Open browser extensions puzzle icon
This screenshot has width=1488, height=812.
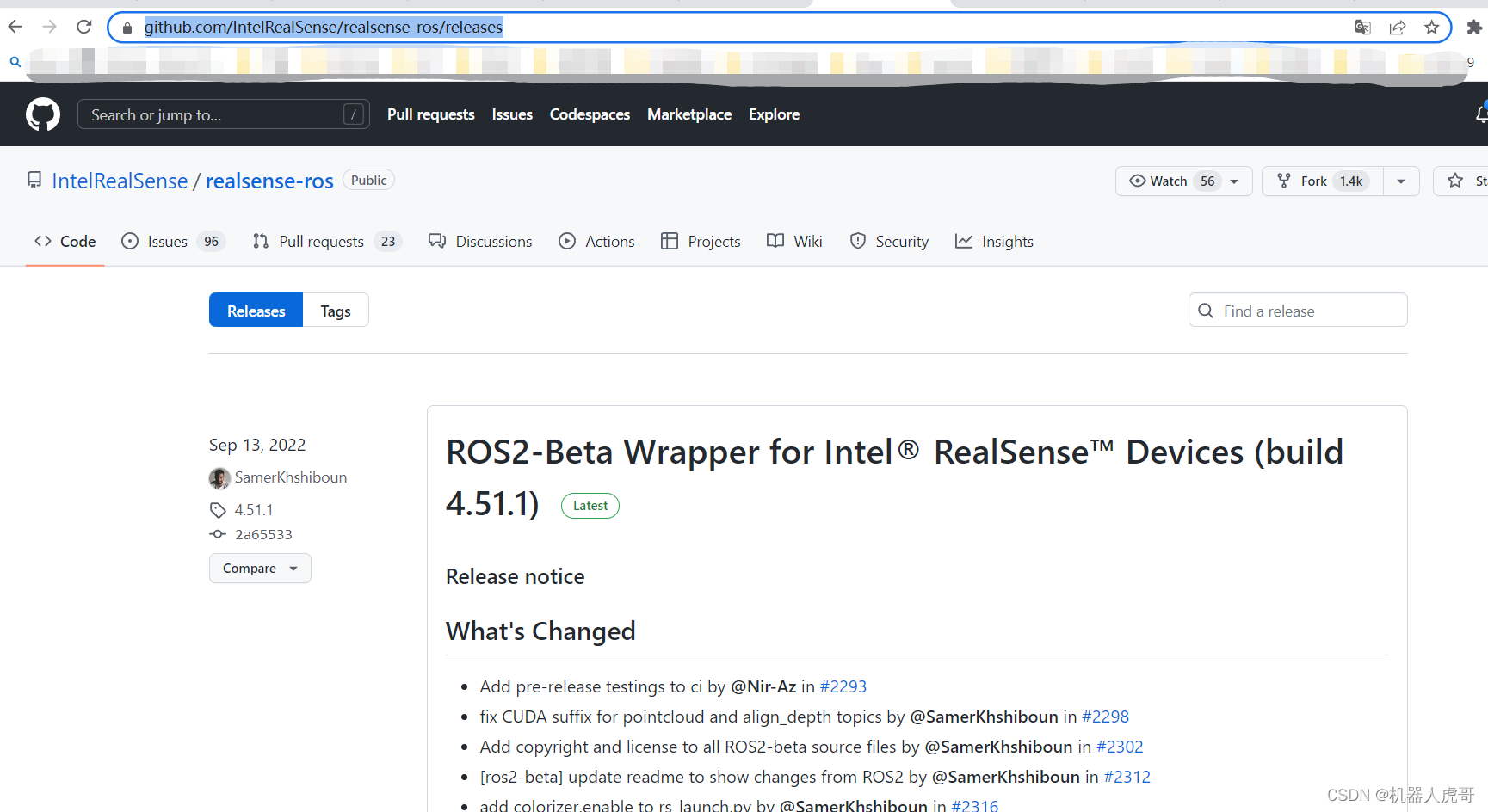1474,28
